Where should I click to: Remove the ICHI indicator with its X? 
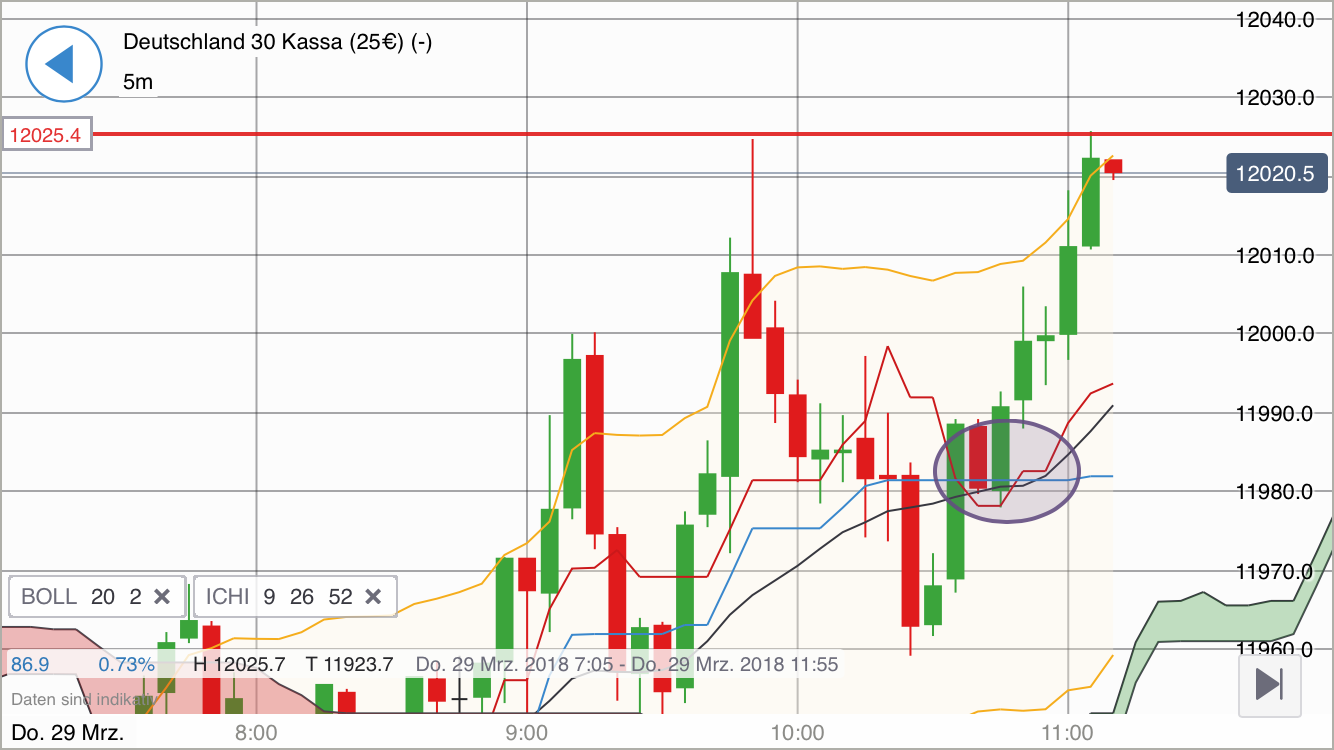point(373,597)
